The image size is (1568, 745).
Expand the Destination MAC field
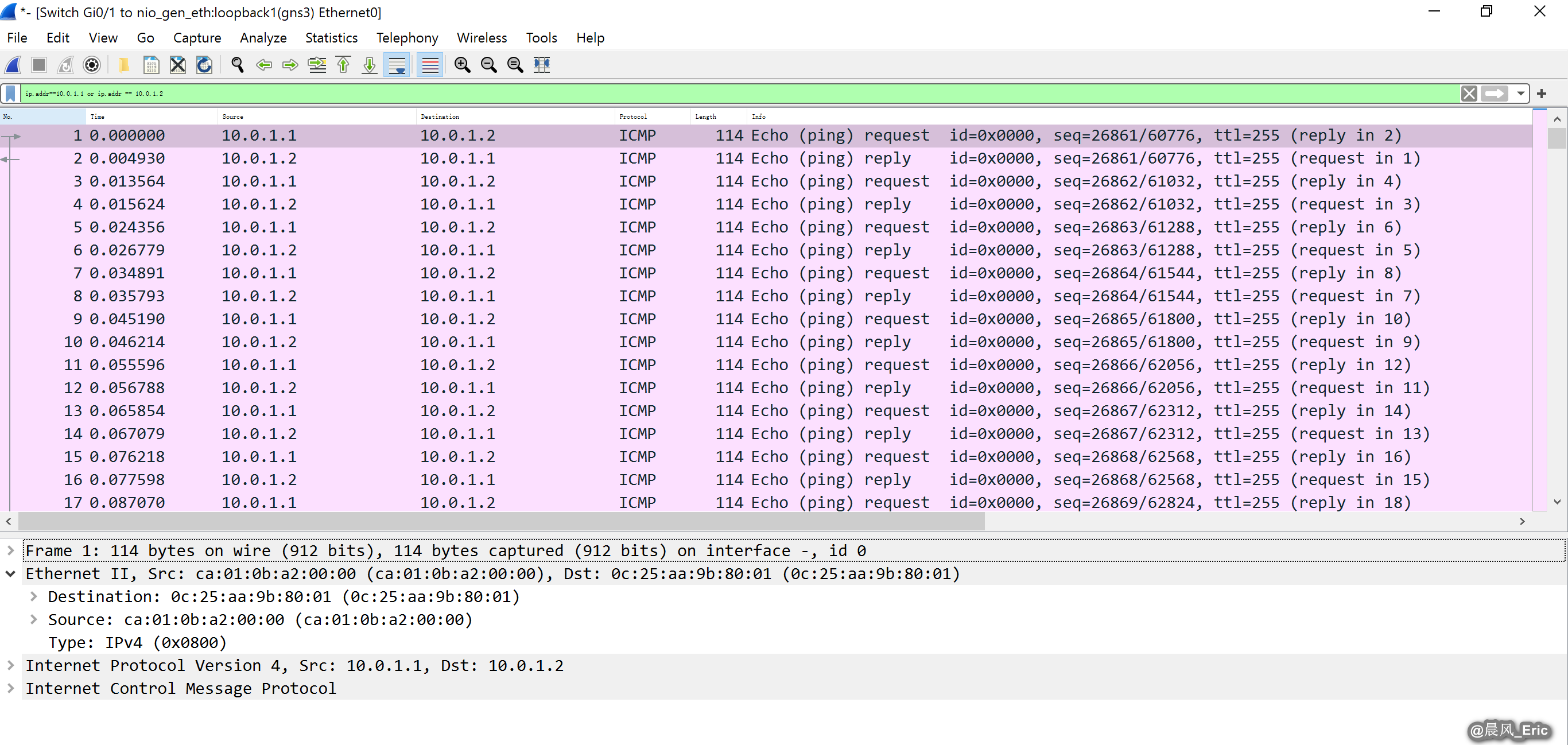(x=33, y=596)
